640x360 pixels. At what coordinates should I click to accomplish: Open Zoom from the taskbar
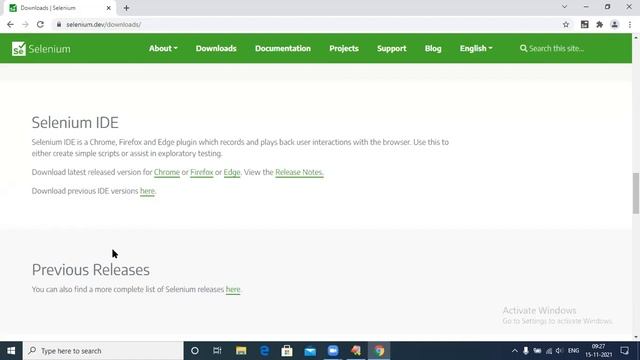pos(333,351)
